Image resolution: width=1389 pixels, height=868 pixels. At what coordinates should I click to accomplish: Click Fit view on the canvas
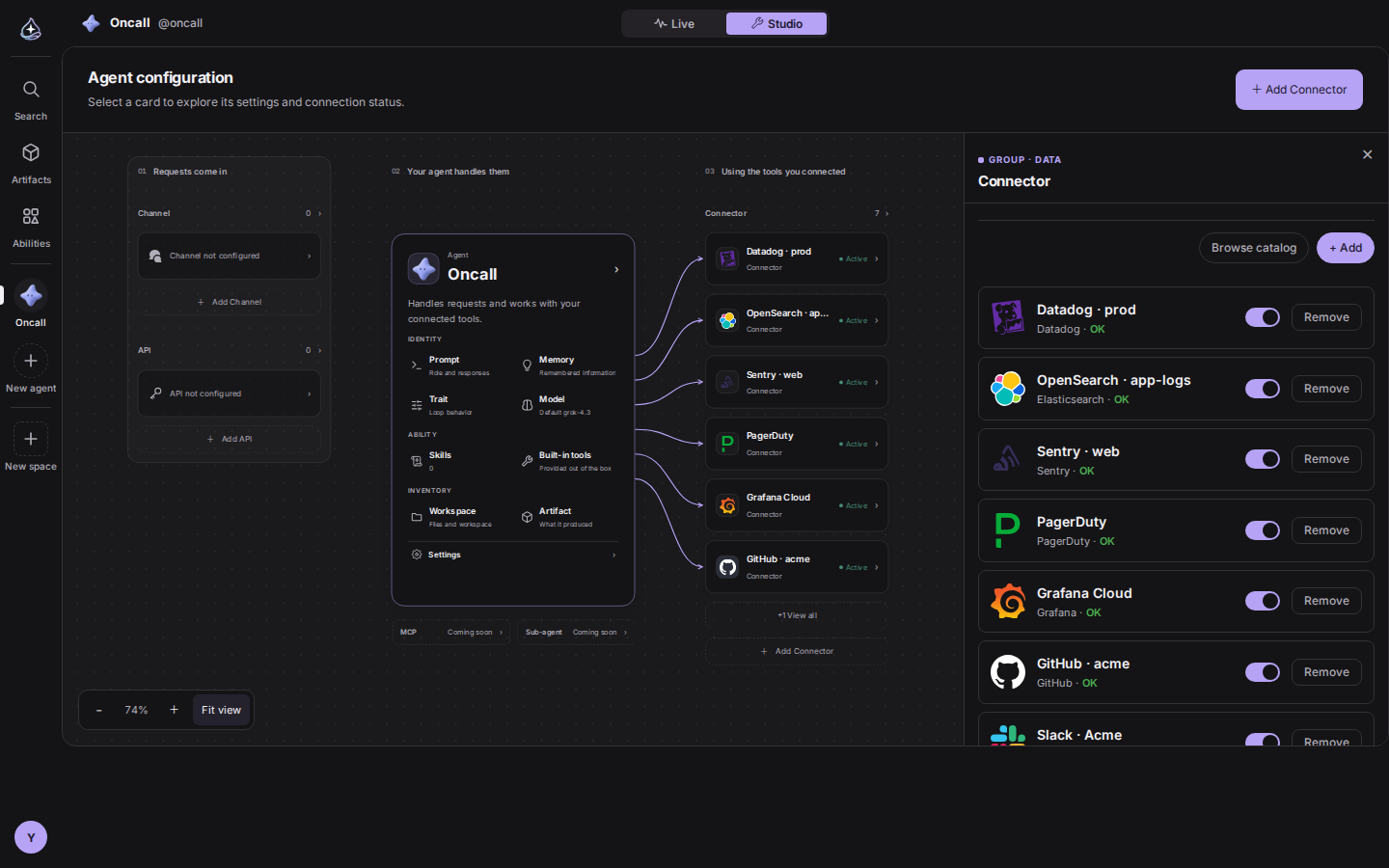[x=221, y=710]
